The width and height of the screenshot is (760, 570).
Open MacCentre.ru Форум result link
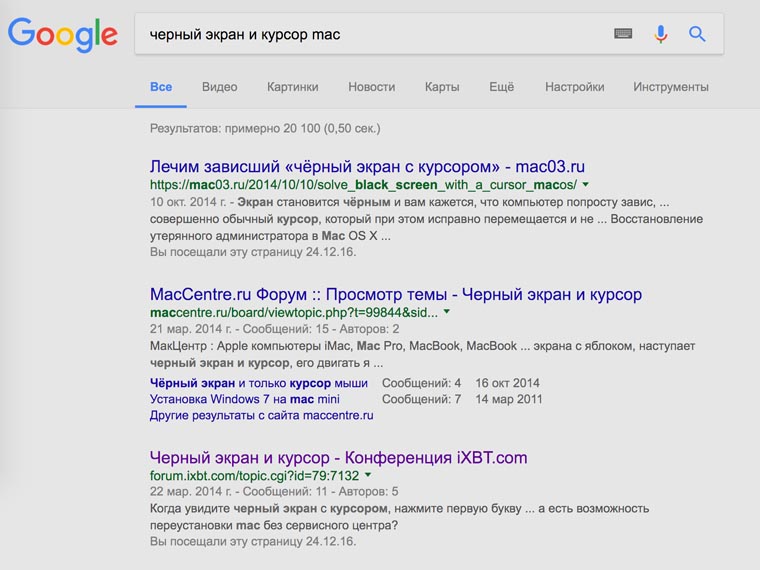395,295
